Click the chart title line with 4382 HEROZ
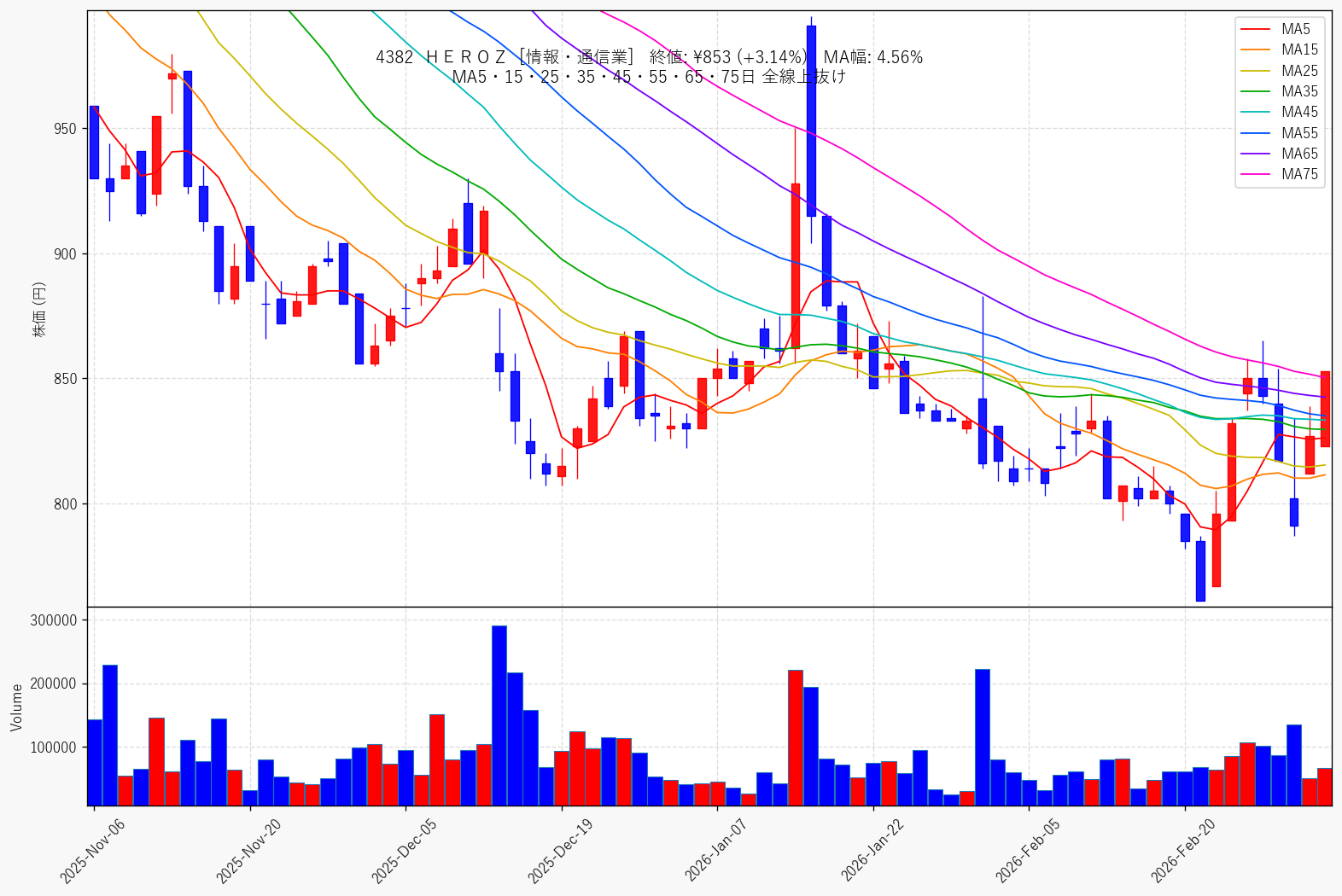The image size is (1342, 896). point(649,57)
